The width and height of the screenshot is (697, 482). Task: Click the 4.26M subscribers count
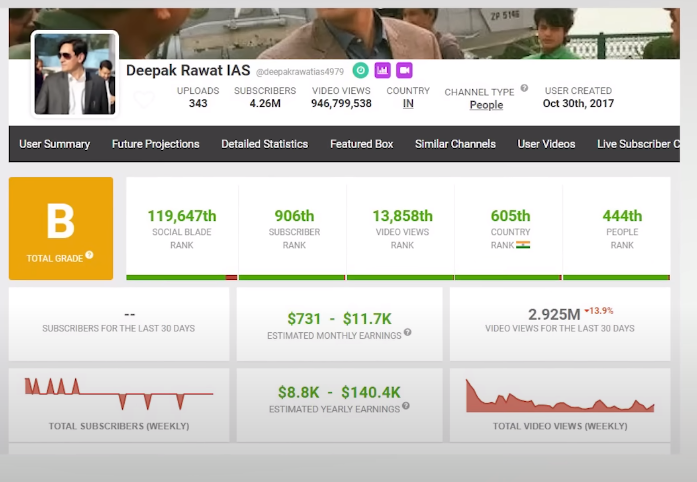[x=265, y=104]
